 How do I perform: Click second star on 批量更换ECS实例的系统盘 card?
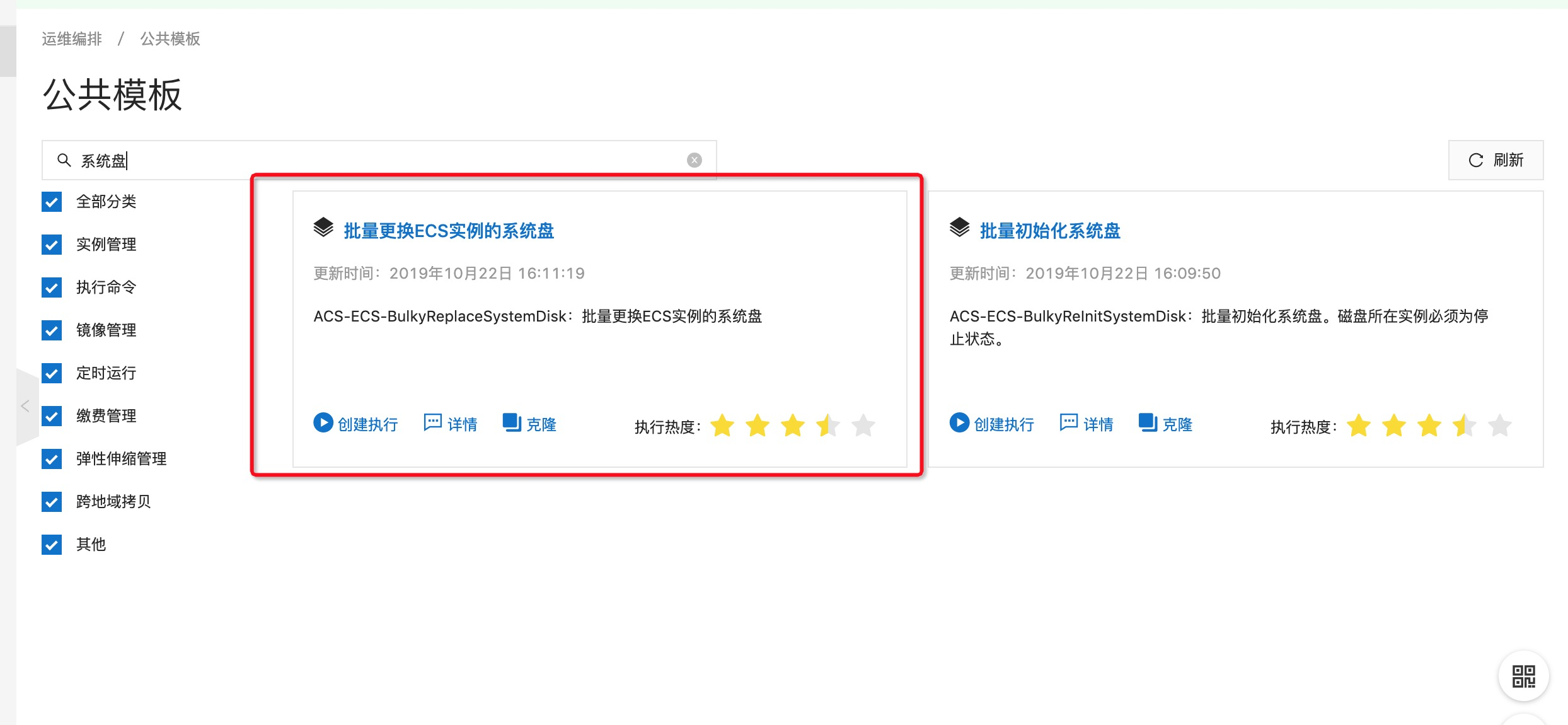click(x=758, y=426)
